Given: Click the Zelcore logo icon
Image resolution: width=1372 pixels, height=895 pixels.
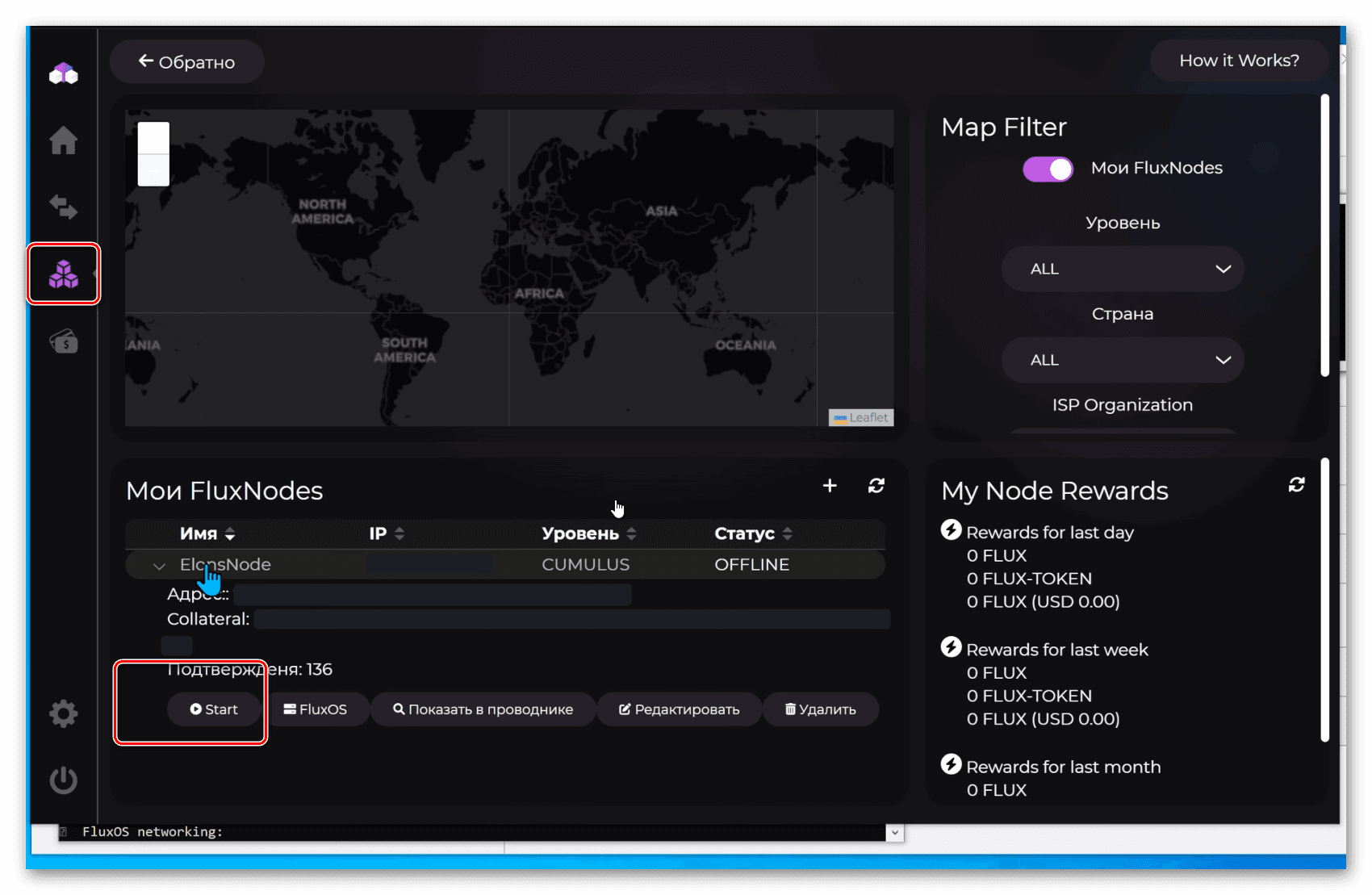Looking at the screenshot, I should pos(63,74).
